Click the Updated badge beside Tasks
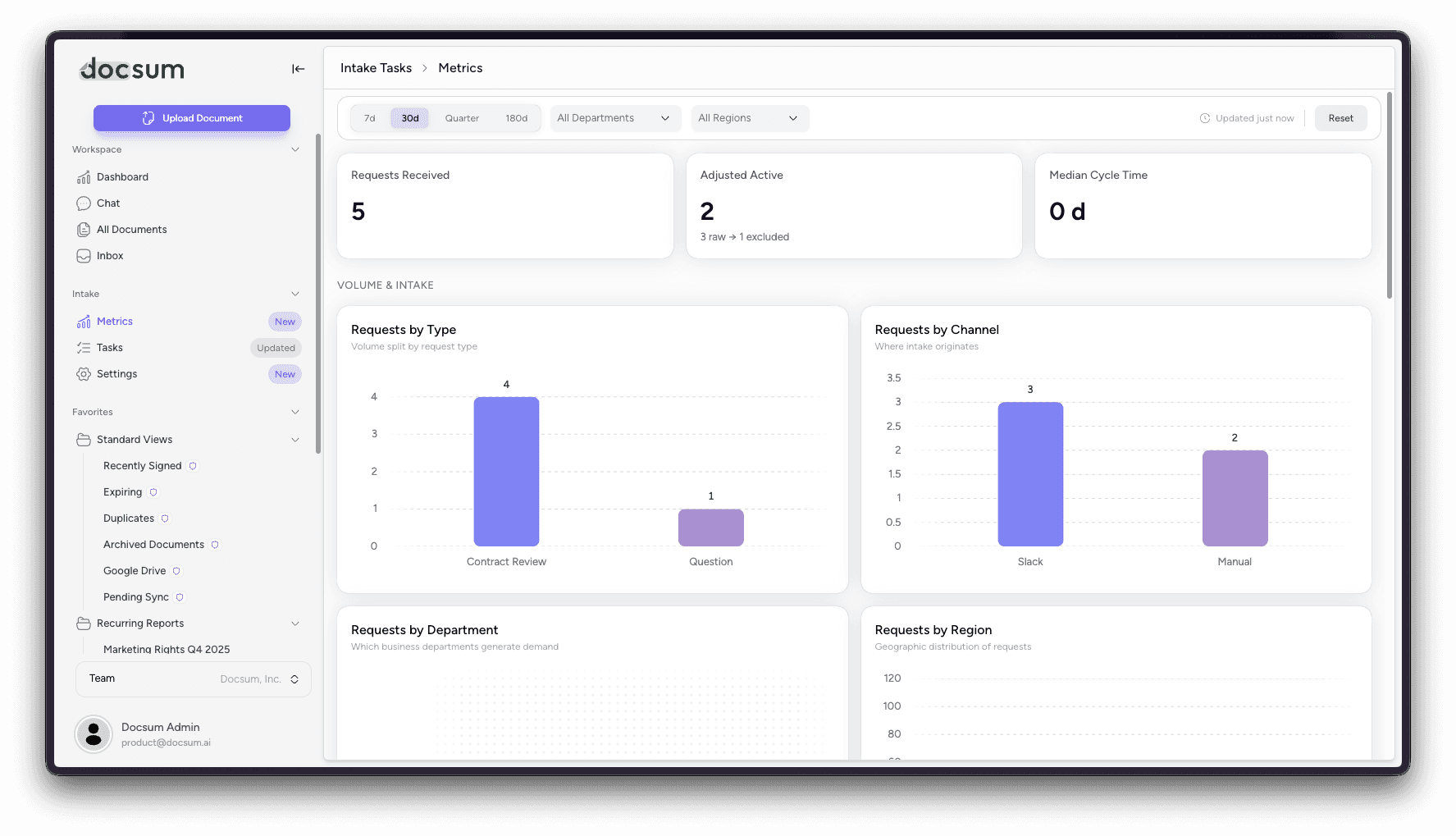Viewport: 1456px width, 836px height. coord(276,348)
